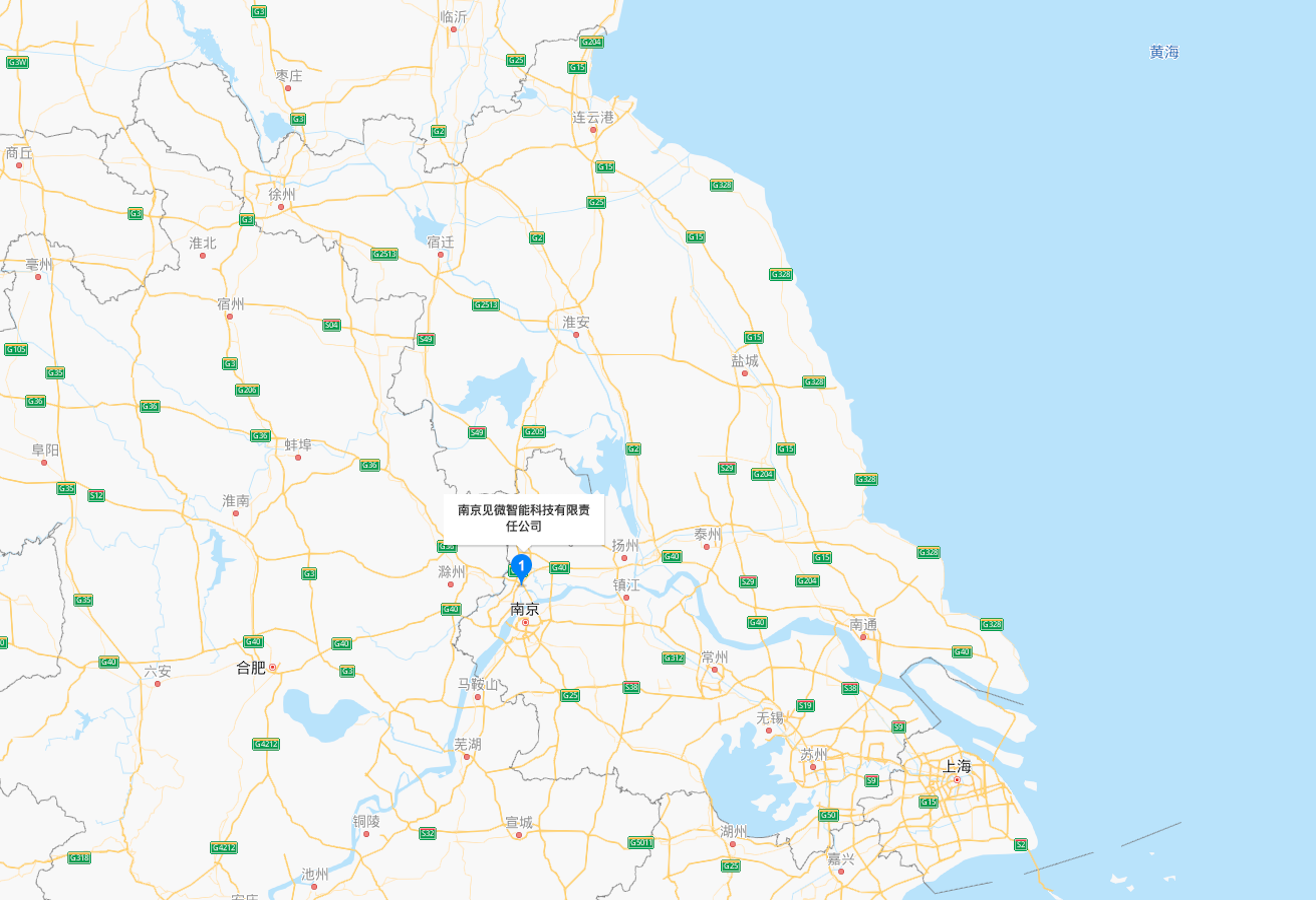Select the G5011 highway shield

pyautogui.click(x=641, y=843)
